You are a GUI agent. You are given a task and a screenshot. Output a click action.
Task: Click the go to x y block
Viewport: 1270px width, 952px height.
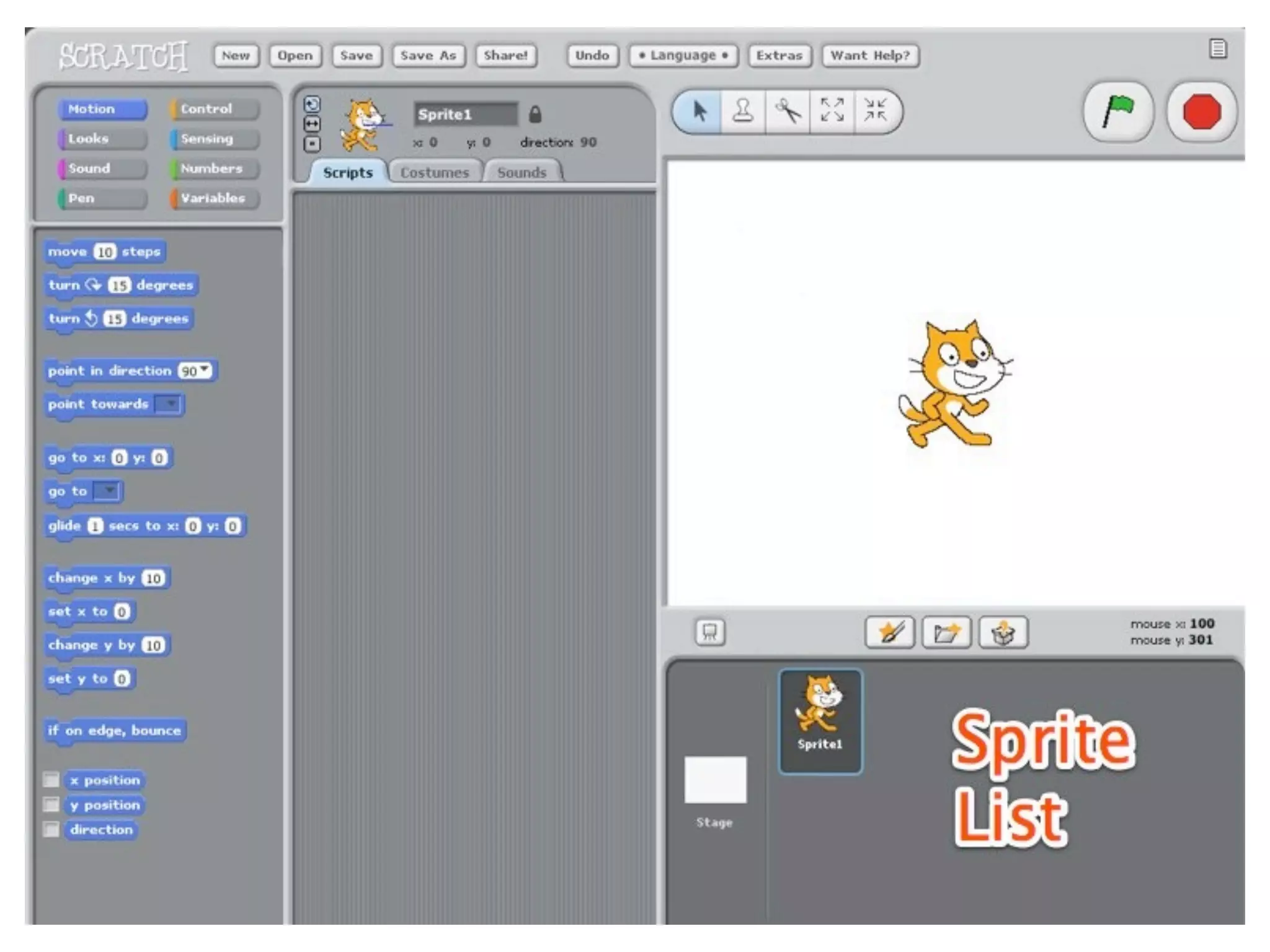[109, 458]
